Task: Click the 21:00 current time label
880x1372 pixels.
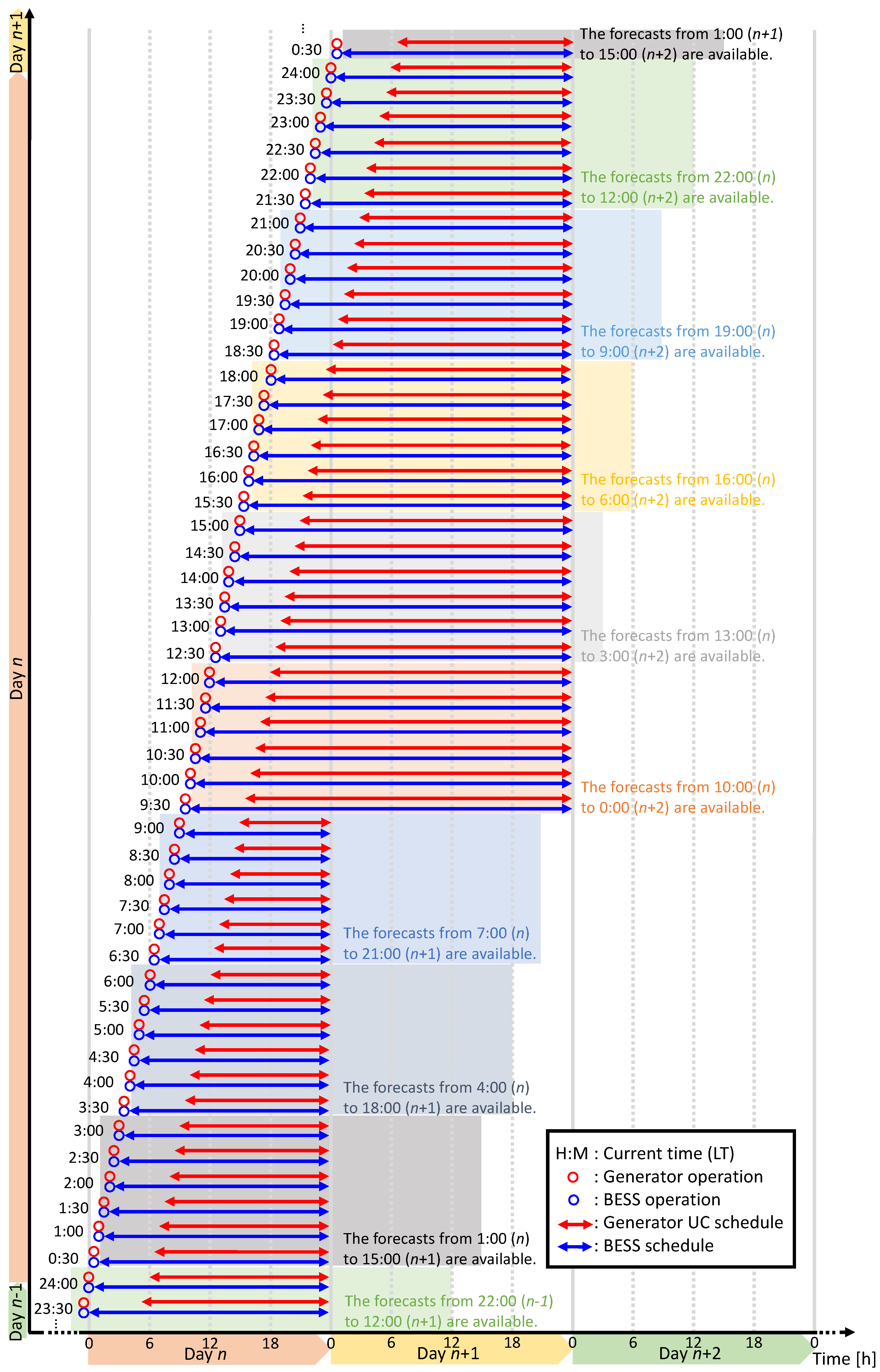Action: 270,223
